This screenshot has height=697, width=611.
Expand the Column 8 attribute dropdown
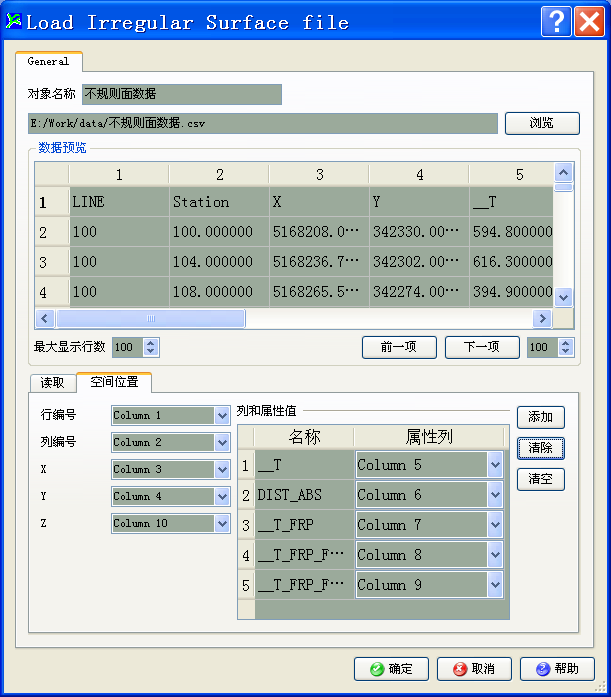(x=495, y=555)
